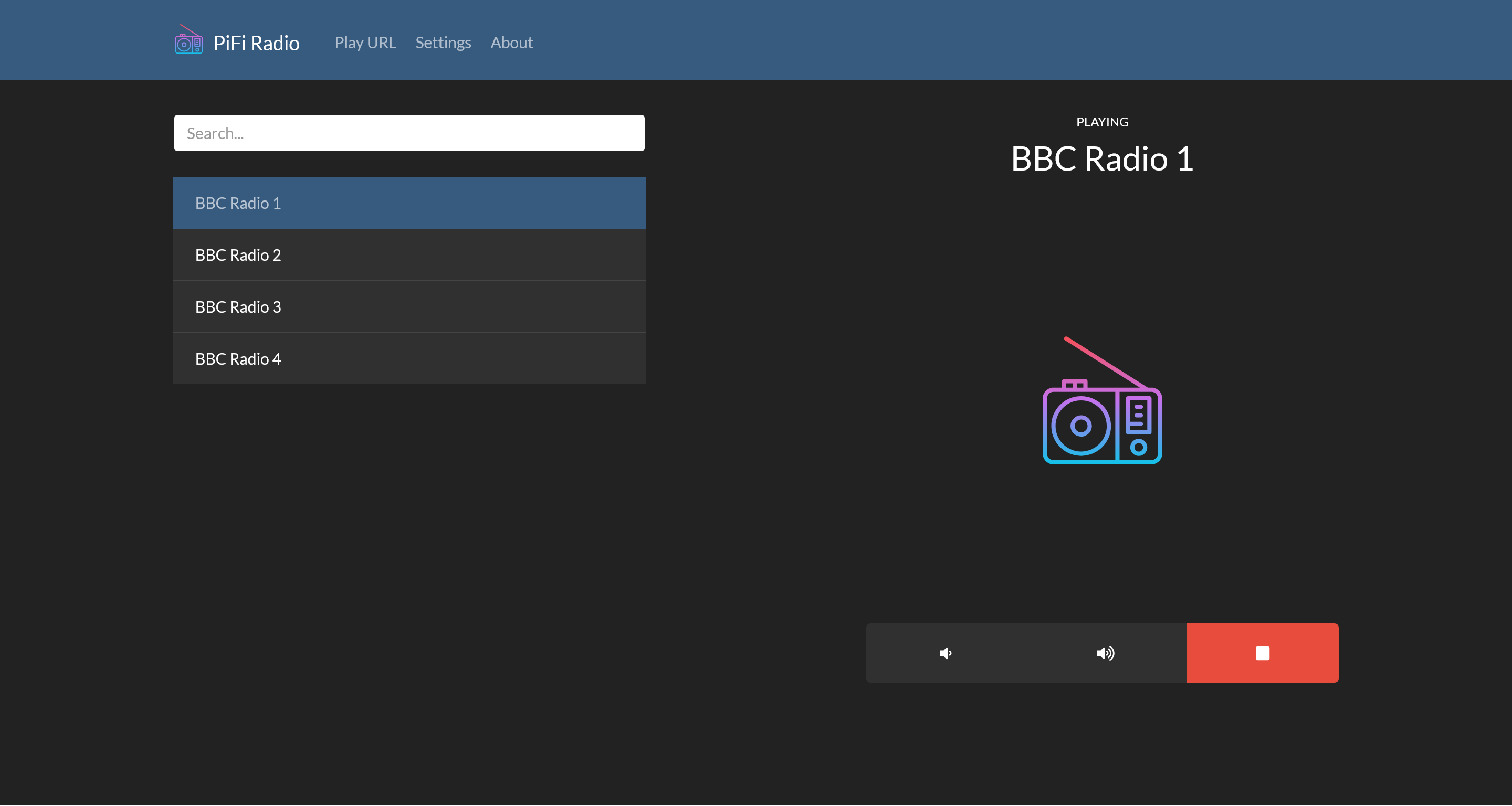Go to the Settings page
This screenshot has width=1512, height=806.
click(x=443, y=43)
